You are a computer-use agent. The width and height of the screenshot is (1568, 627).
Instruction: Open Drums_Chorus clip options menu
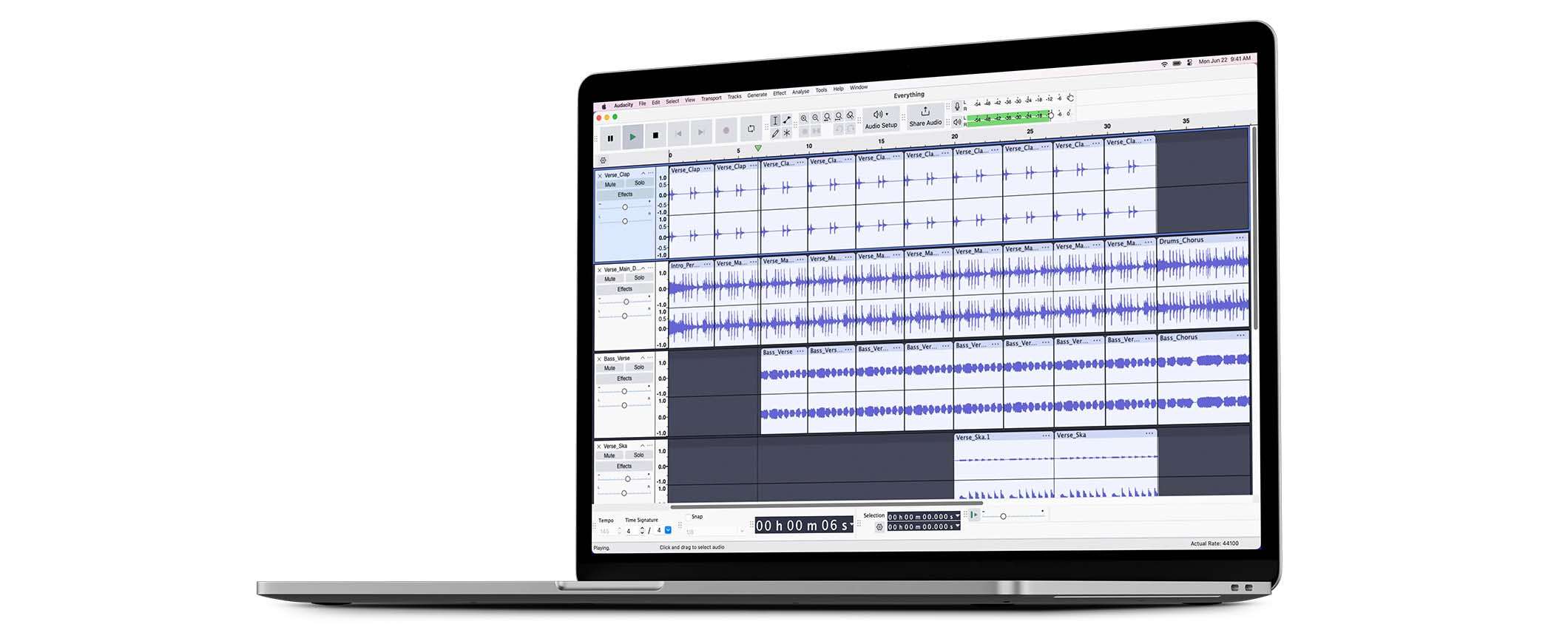[x=1240, y=237]
